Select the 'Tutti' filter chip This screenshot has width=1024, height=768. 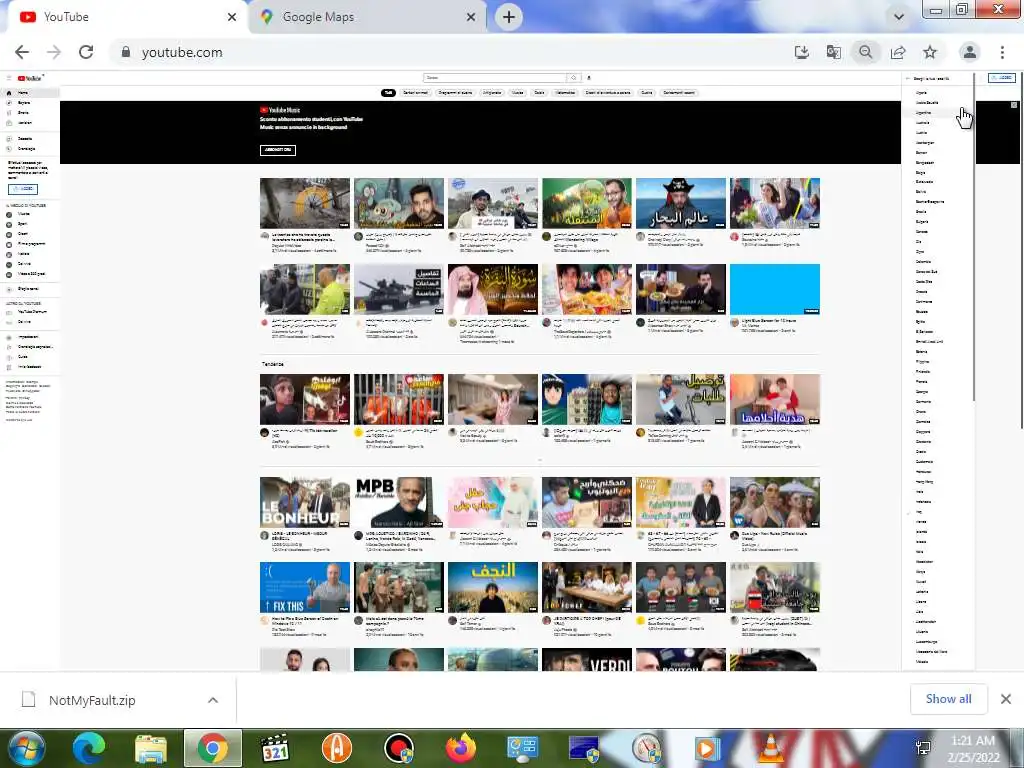tap(388, 93)
